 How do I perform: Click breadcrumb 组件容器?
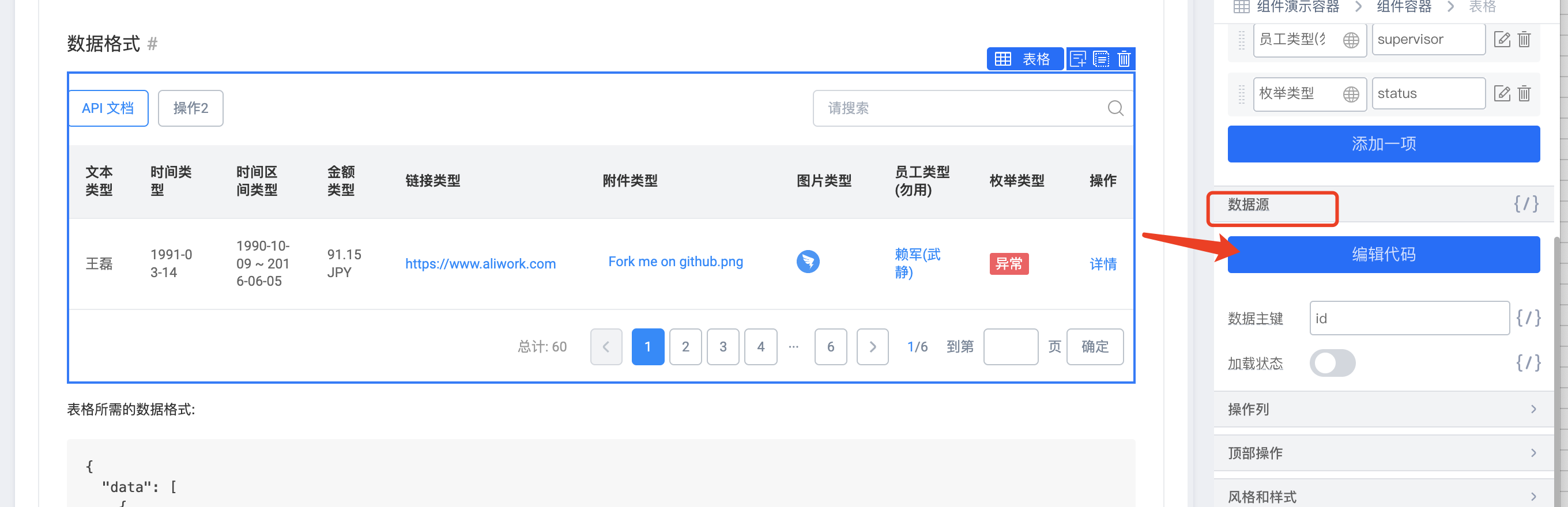(1404, 7)
